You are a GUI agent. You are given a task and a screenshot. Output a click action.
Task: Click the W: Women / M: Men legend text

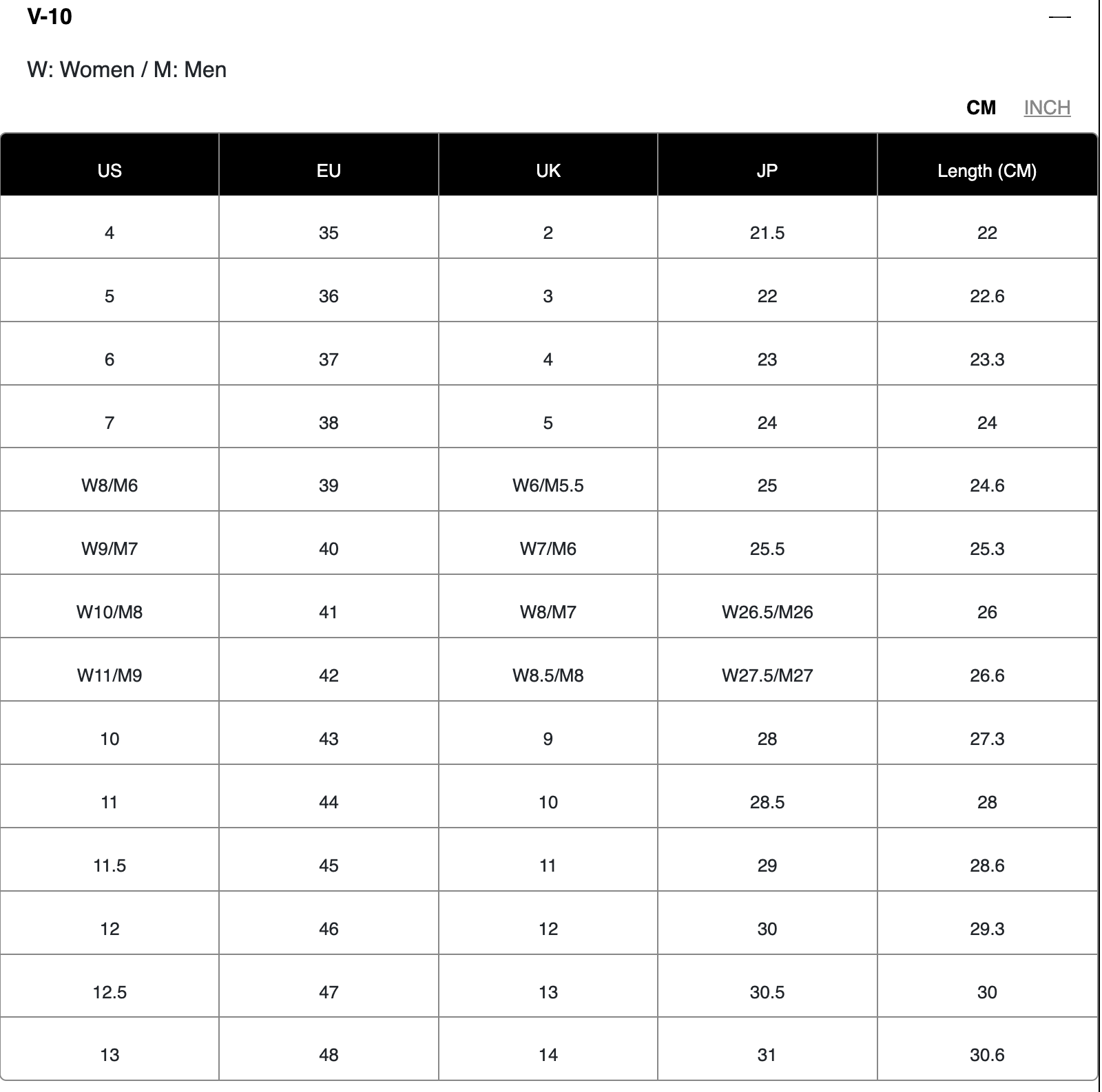coord(127,70)
